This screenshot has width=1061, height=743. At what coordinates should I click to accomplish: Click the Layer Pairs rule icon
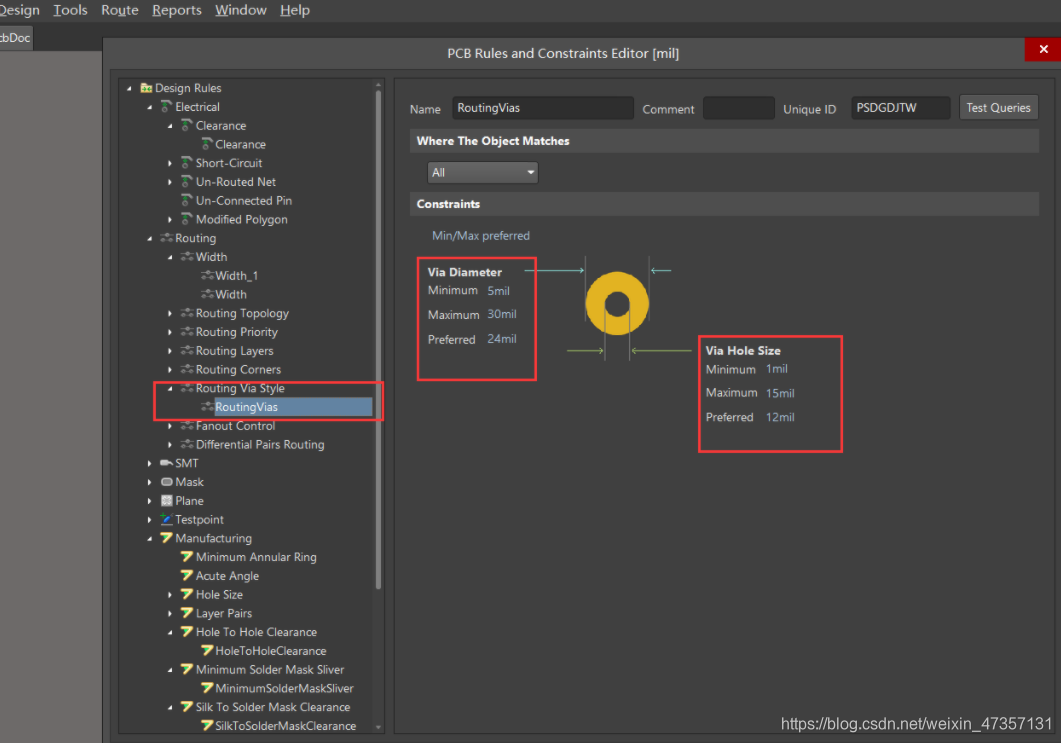point(187,613)
